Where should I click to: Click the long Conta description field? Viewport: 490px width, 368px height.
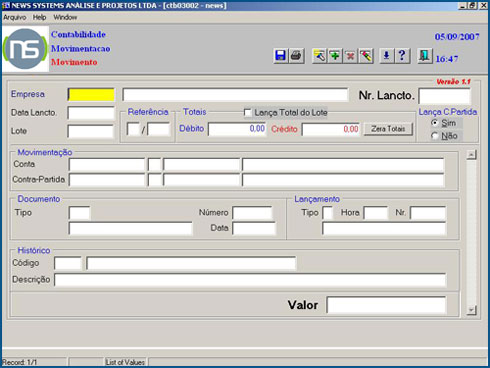343,165
